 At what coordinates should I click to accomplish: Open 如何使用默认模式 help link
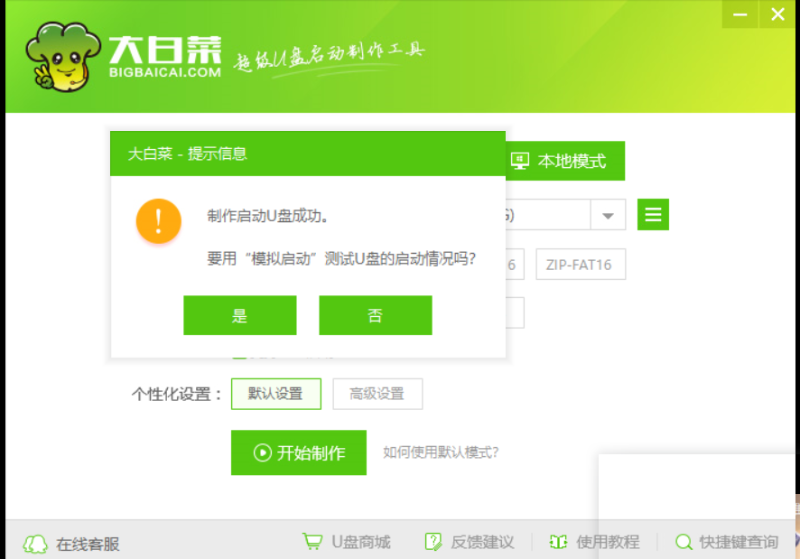point(441,452)
